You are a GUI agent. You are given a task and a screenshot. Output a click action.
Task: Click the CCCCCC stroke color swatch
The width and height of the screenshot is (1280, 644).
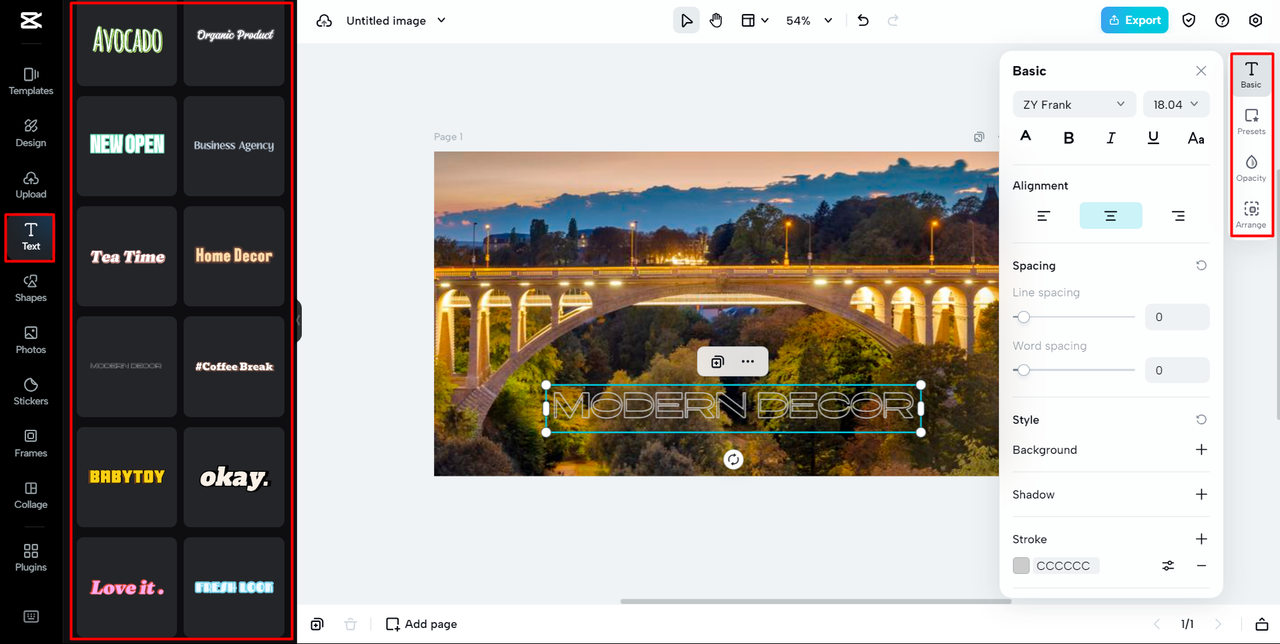click(x=1021, y=566)
